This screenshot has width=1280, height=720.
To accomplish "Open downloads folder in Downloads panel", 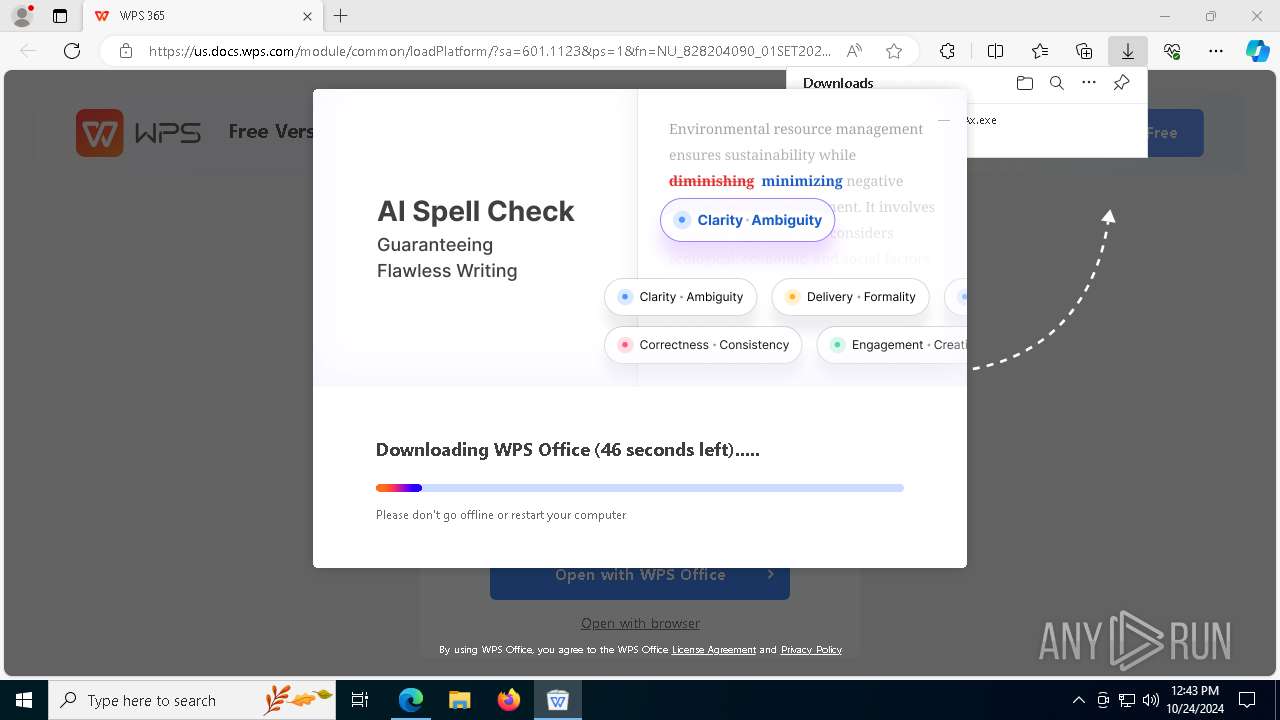I will pos(1024,83).
